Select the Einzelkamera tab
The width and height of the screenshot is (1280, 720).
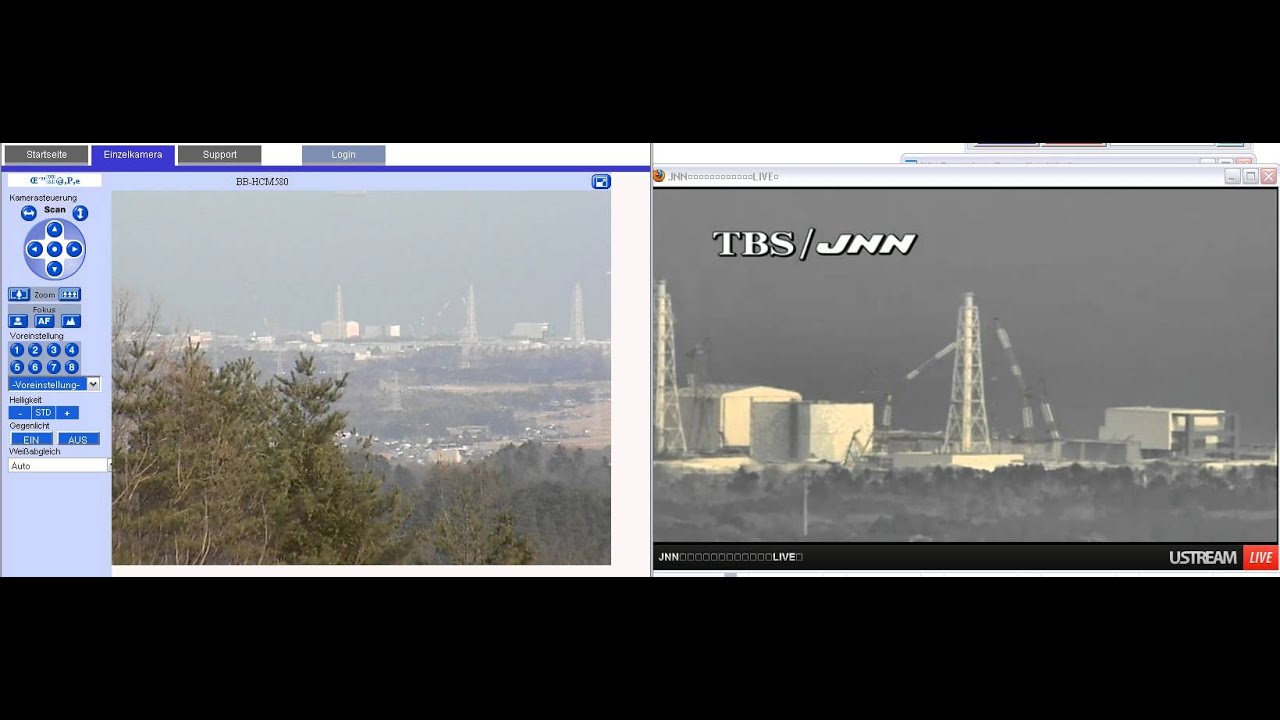coord(133,155)
